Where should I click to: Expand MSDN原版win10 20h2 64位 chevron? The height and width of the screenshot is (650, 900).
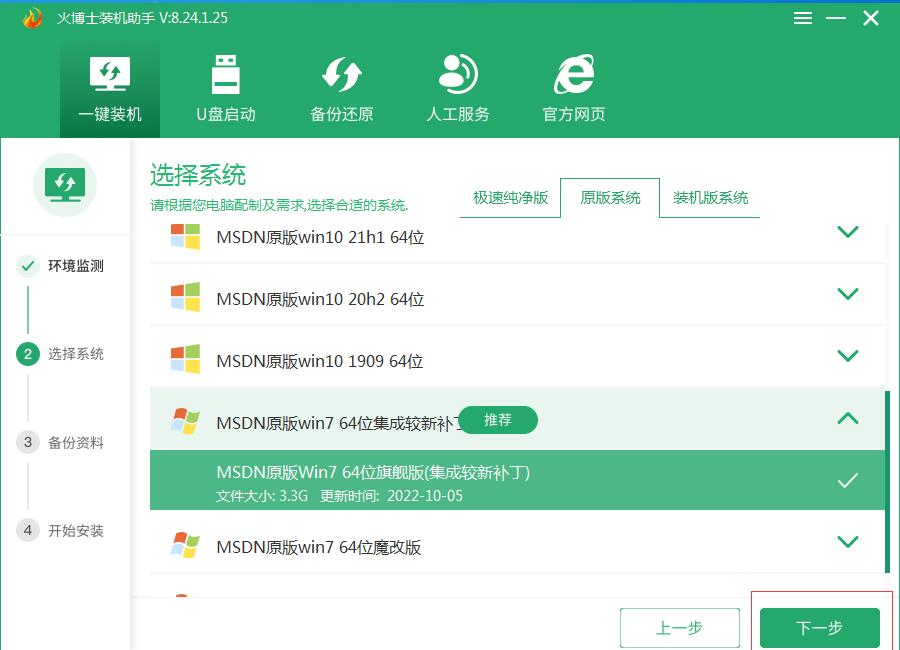(848, 294)
